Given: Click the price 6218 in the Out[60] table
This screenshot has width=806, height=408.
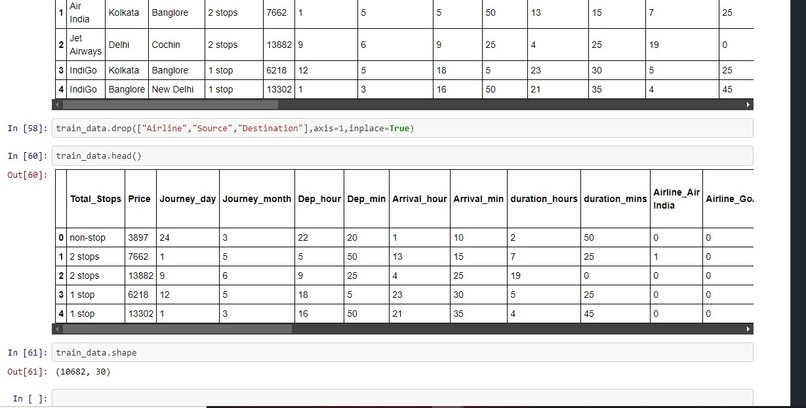Looking at the screenshot, I should 138,294.
